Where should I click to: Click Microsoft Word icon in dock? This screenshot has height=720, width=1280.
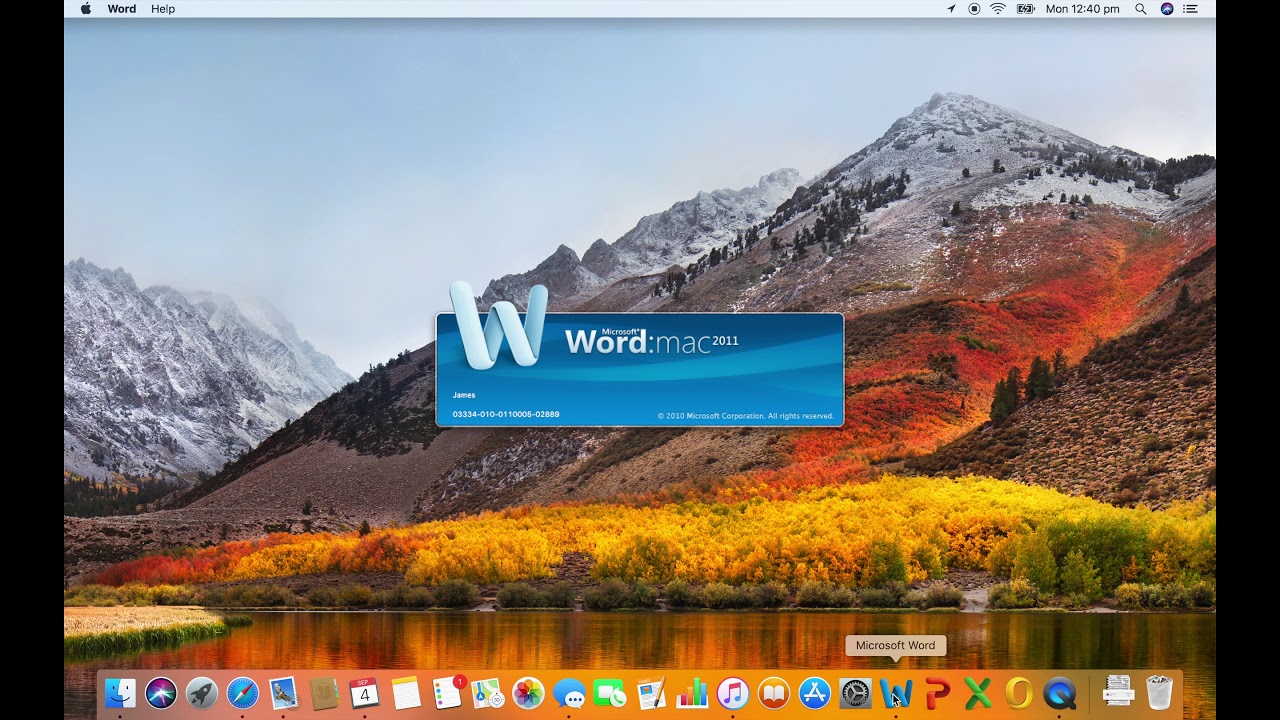pos(896,692)
